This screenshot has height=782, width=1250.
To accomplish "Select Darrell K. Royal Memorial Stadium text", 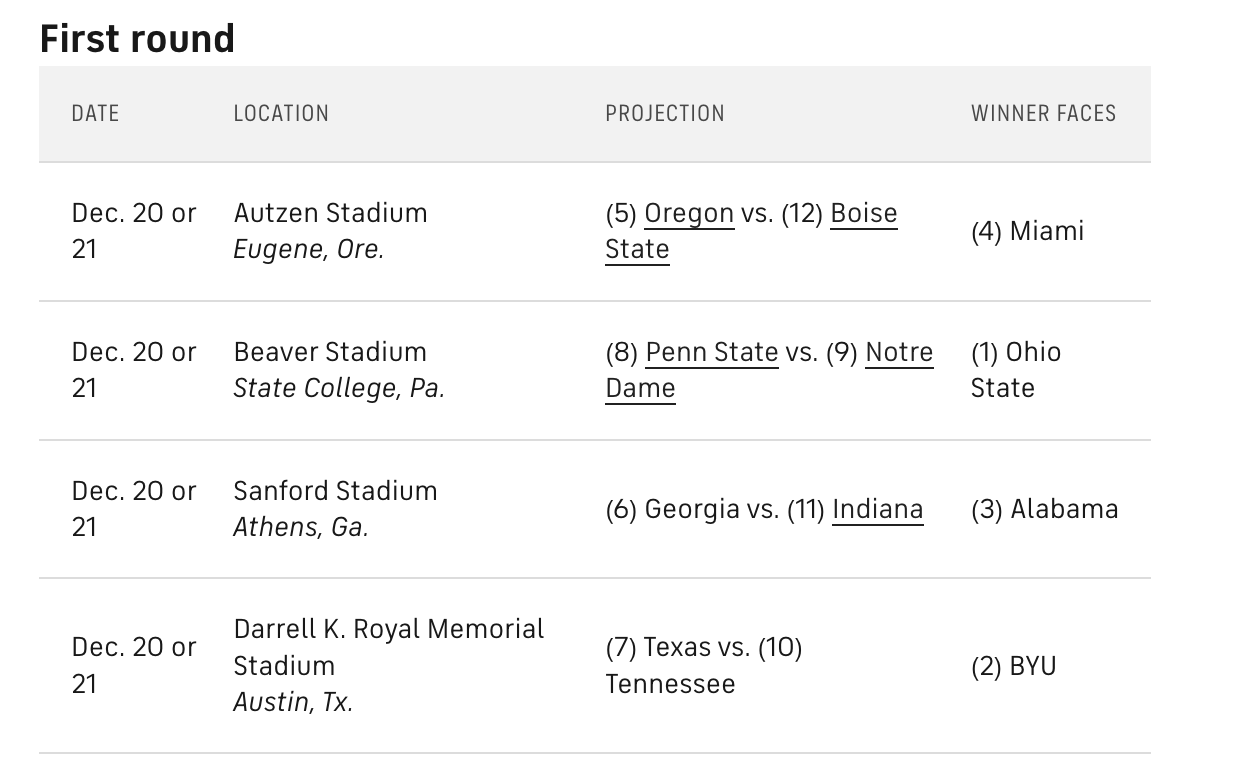I will coord(388,630).
